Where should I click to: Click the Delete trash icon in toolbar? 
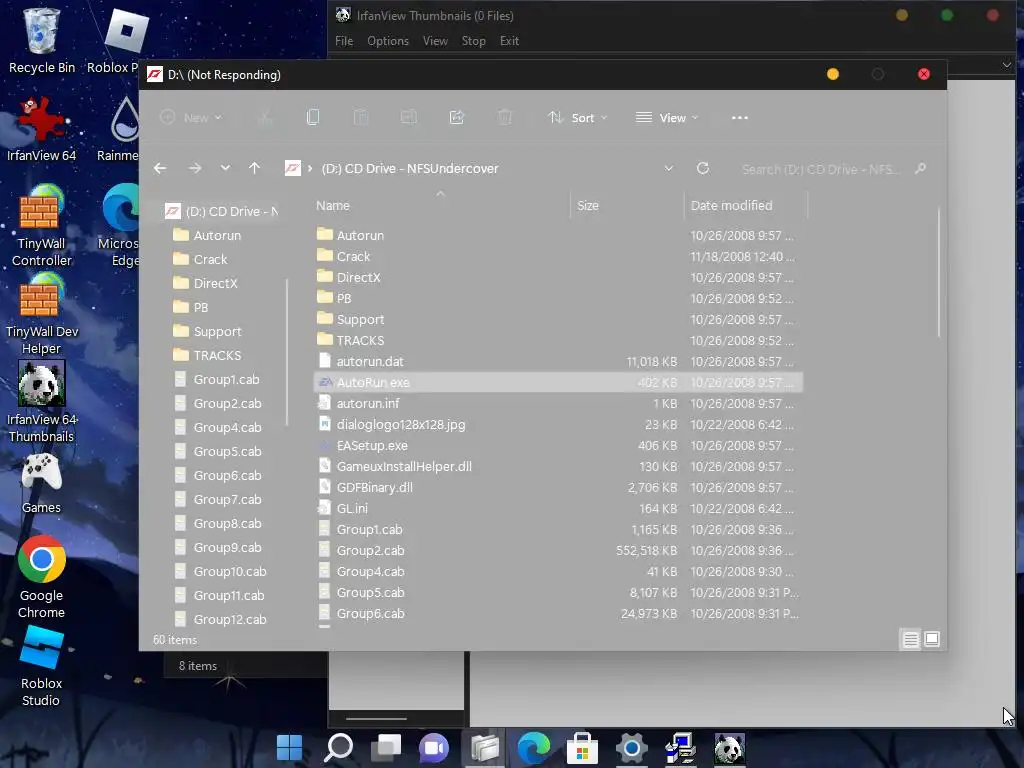(x=505, y=118)
